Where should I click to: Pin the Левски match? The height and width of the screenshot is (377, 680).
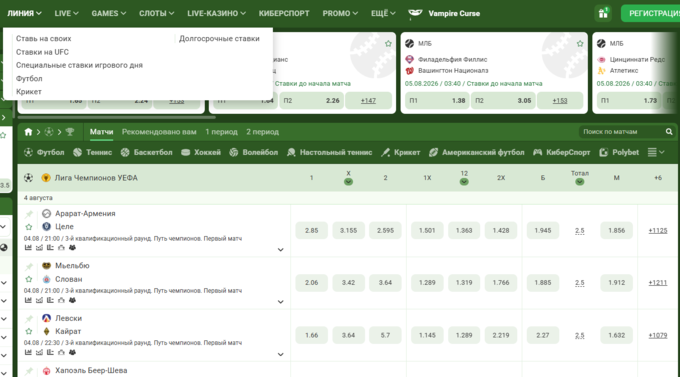click(29, 319)
